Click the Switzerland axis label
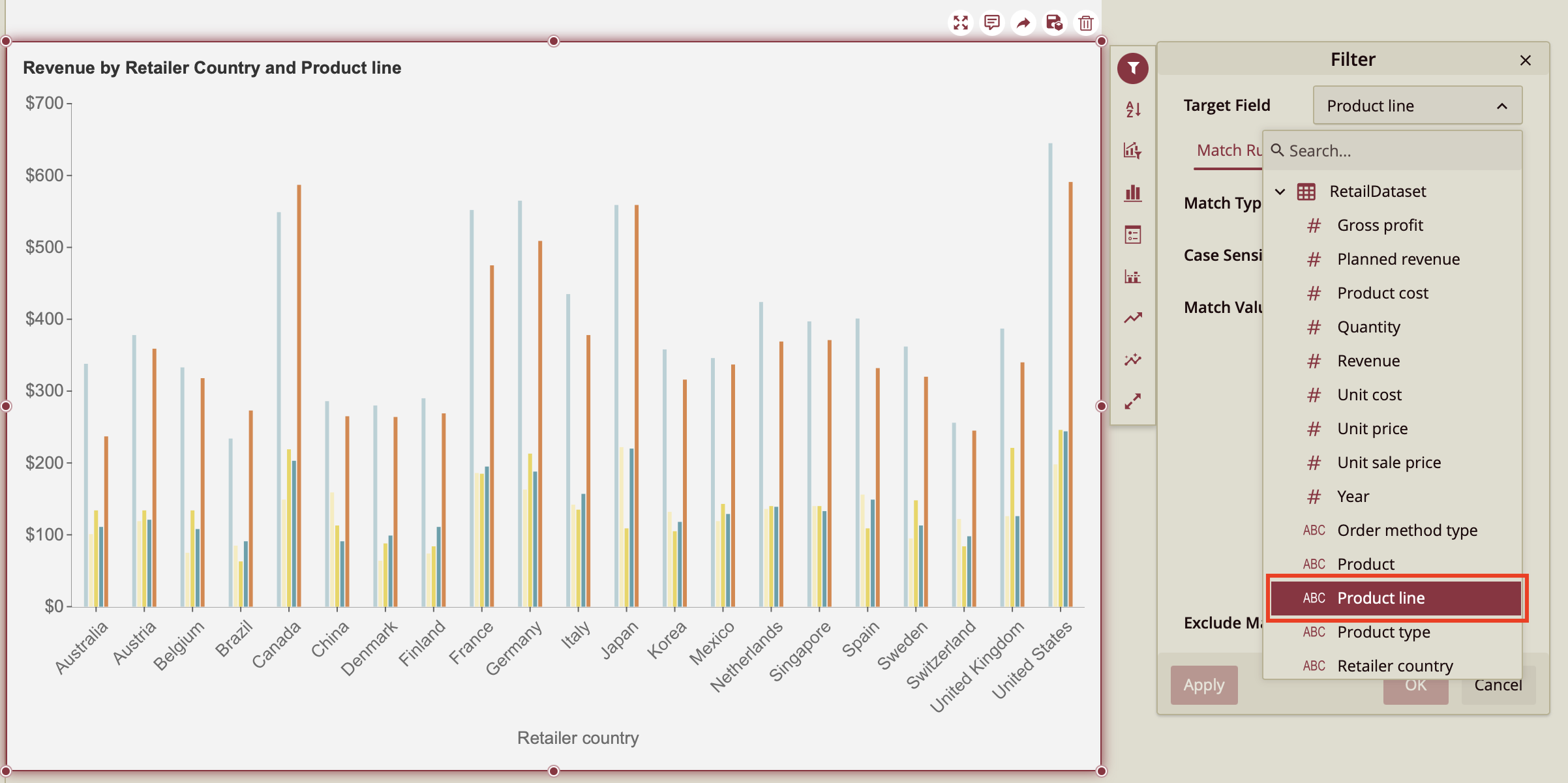The width and height of the screenshot is (1568, 783). [x=941, y=655]
